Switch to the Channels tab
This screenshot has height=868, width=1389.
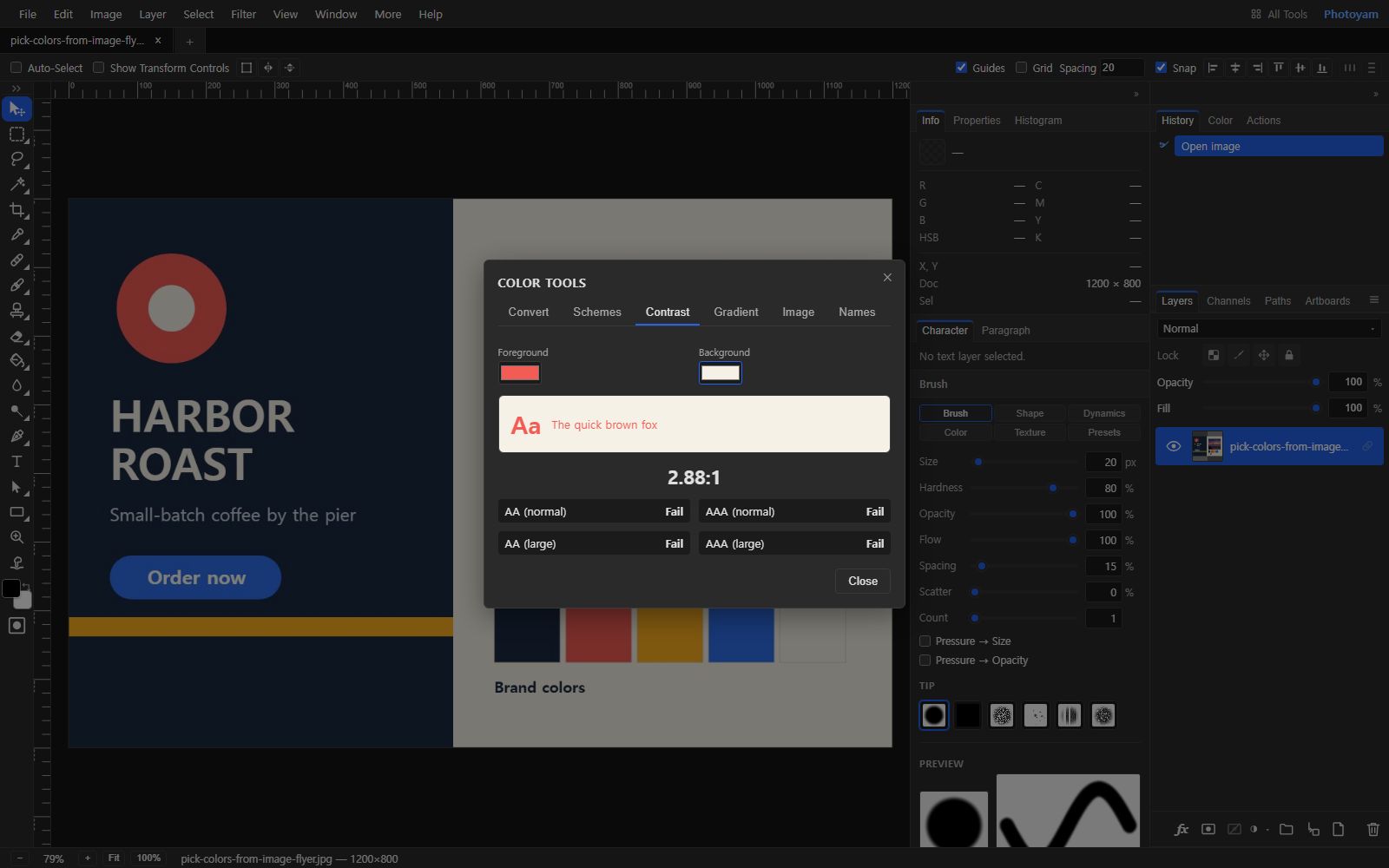(x=1228, y=301)
